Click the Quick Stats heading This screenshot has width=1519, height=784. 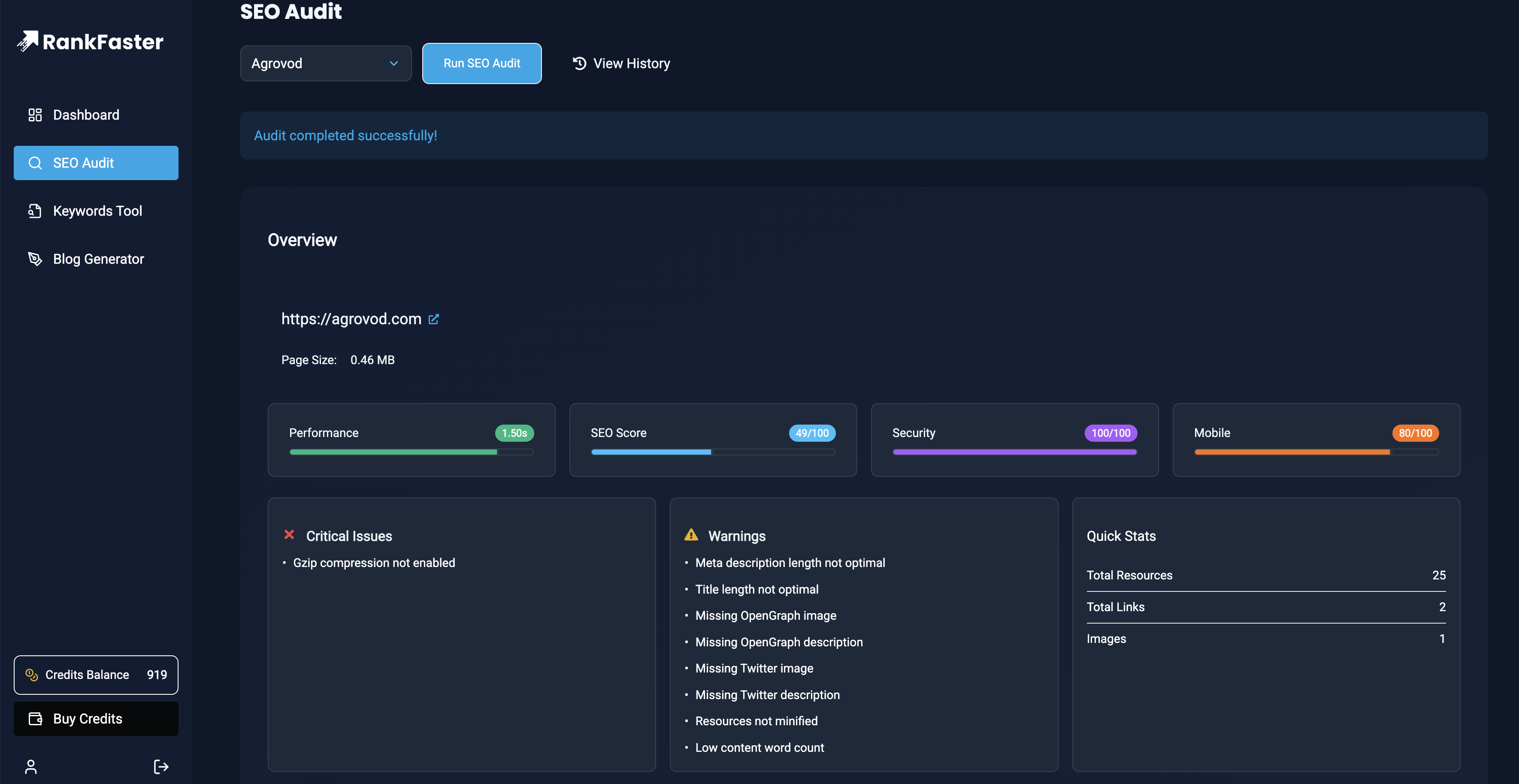click(1121, 536)
